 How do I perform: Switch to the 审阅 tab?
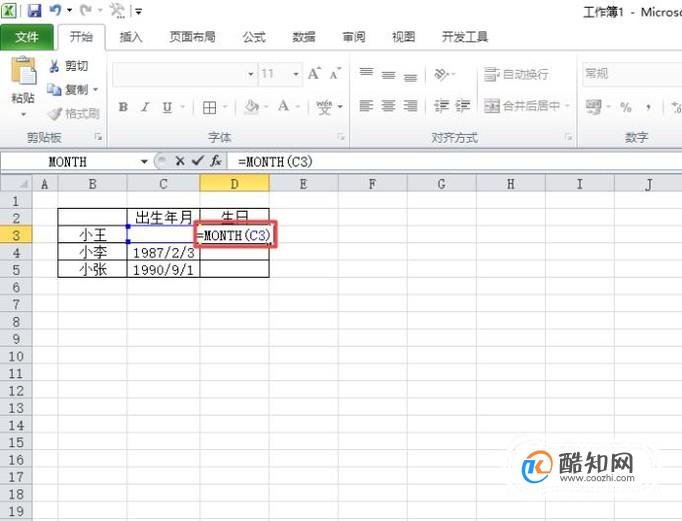click(x=354, y=37)
